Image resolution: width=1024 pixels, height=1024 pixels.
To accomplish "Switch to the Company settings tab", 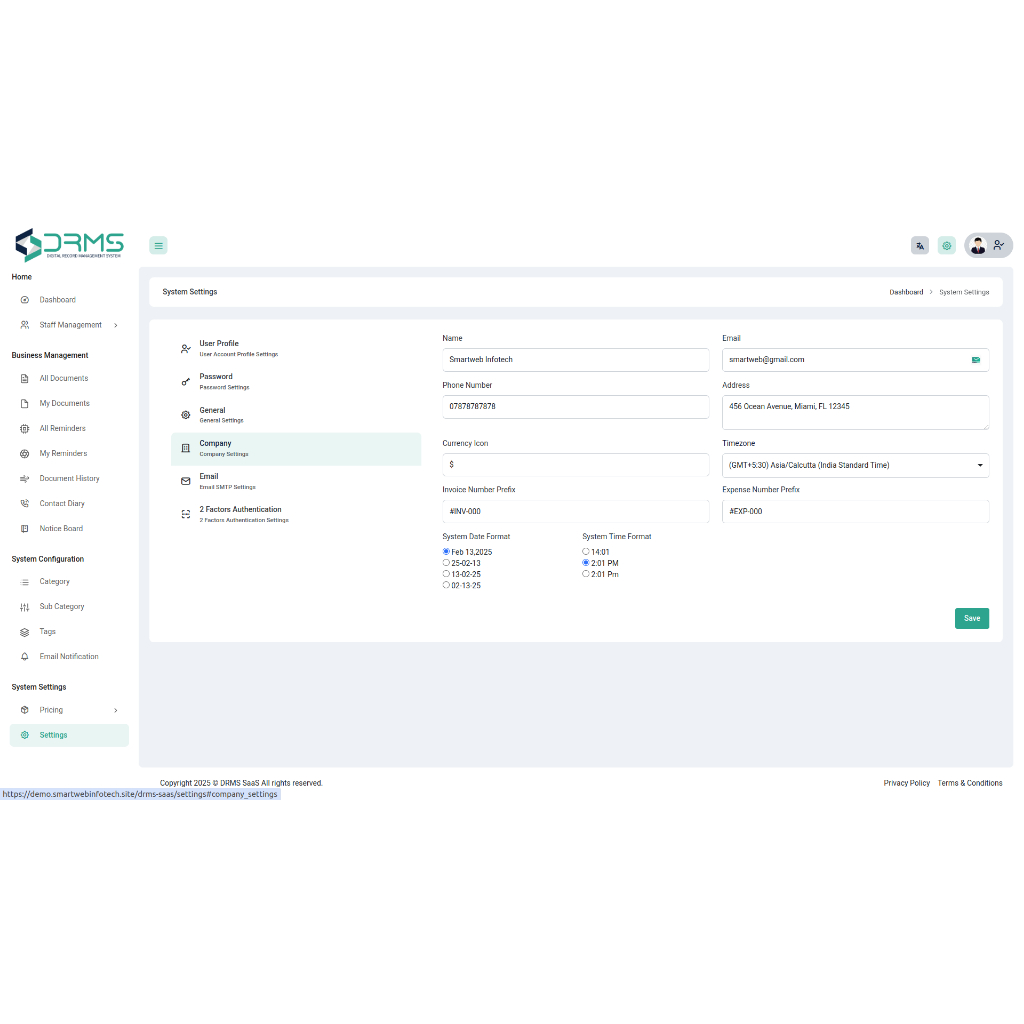I will point(296,449).
